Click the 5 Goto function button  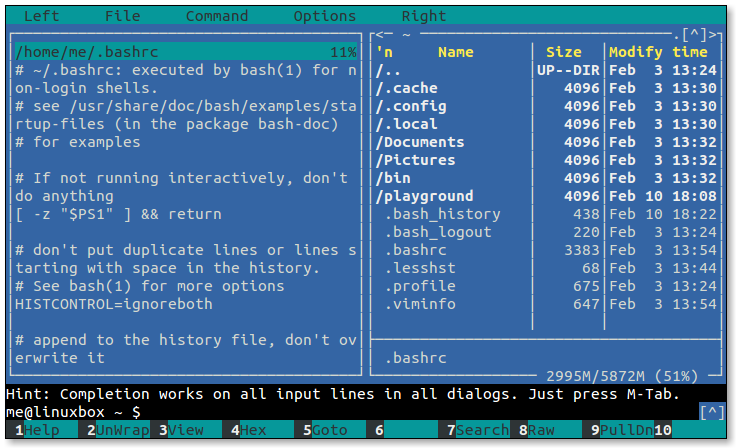[329, 430]
